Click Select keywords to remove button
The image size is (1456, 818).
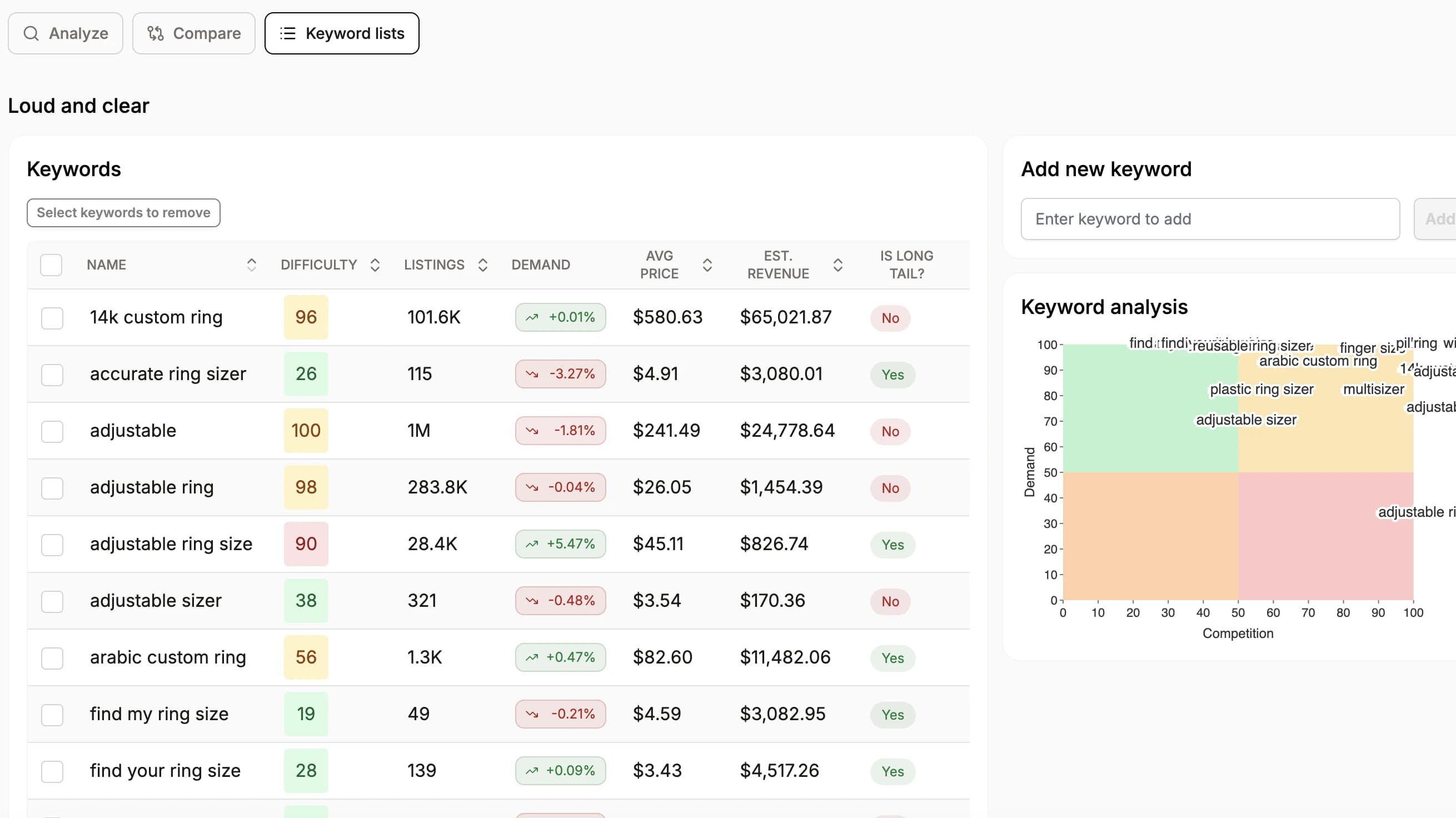click(123, 213)
